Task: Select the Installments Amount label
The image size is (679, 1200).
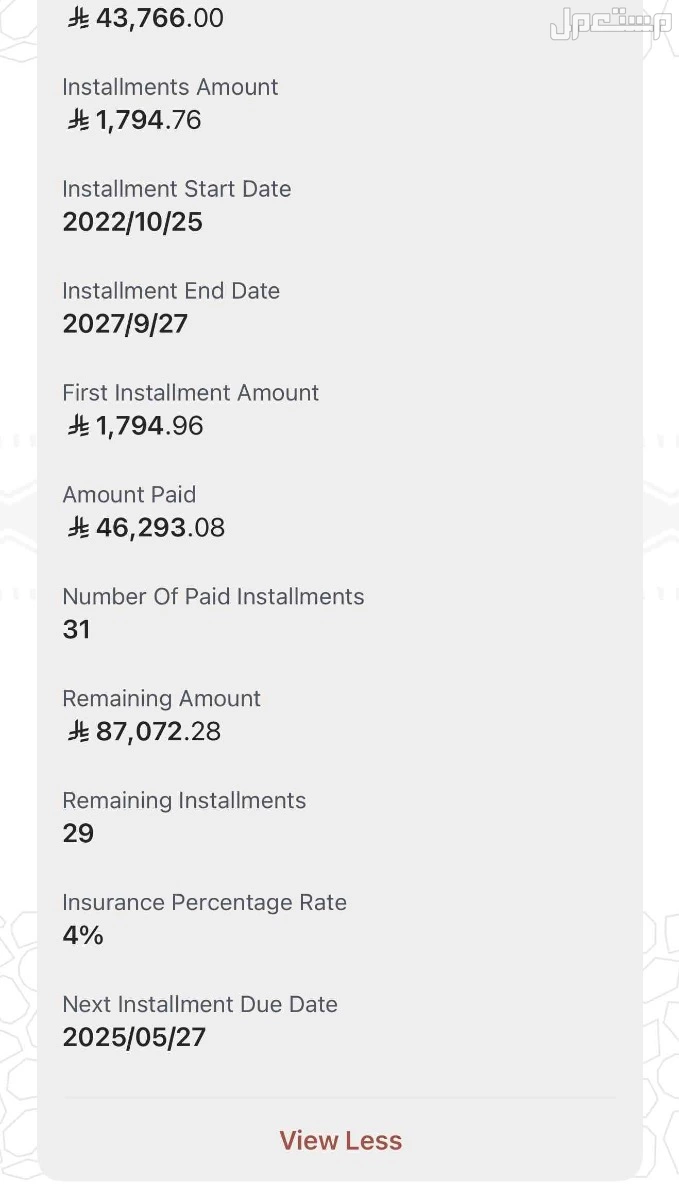Action: click(x=170, y=87)
